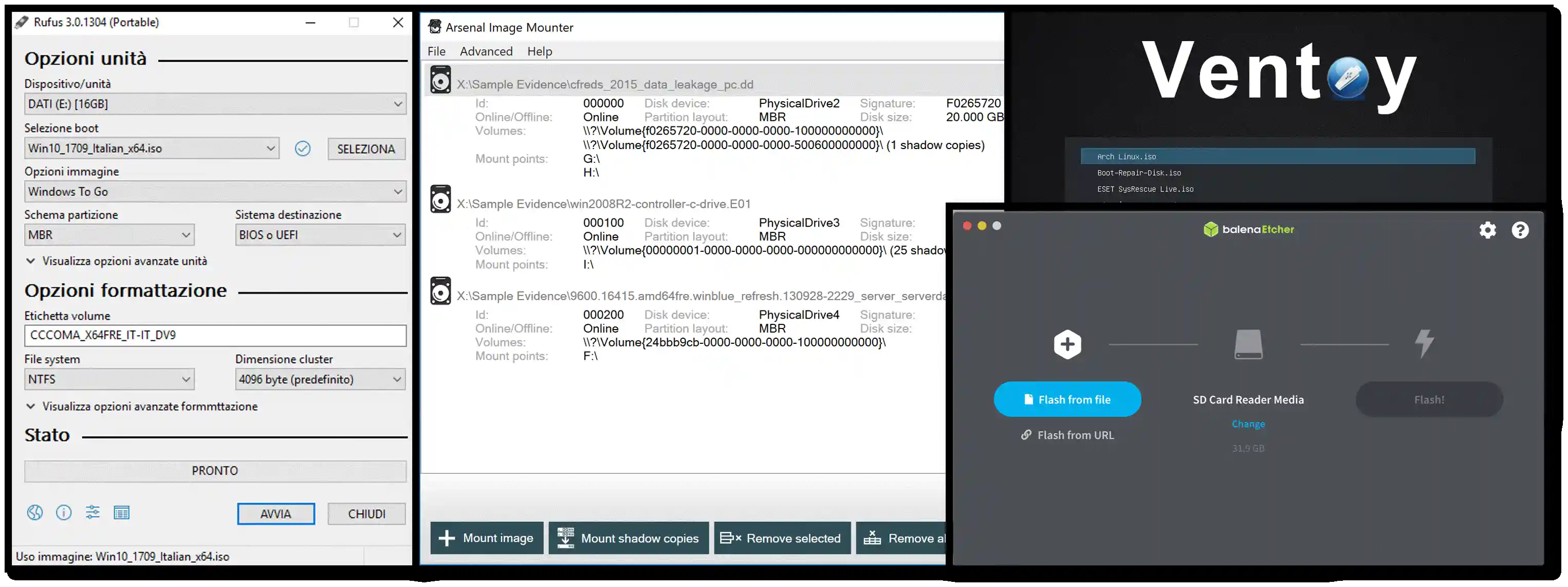The height and width of the screenshot is (587, 1568).
Task: Click the Mount image button
Action: pos(486,538)
